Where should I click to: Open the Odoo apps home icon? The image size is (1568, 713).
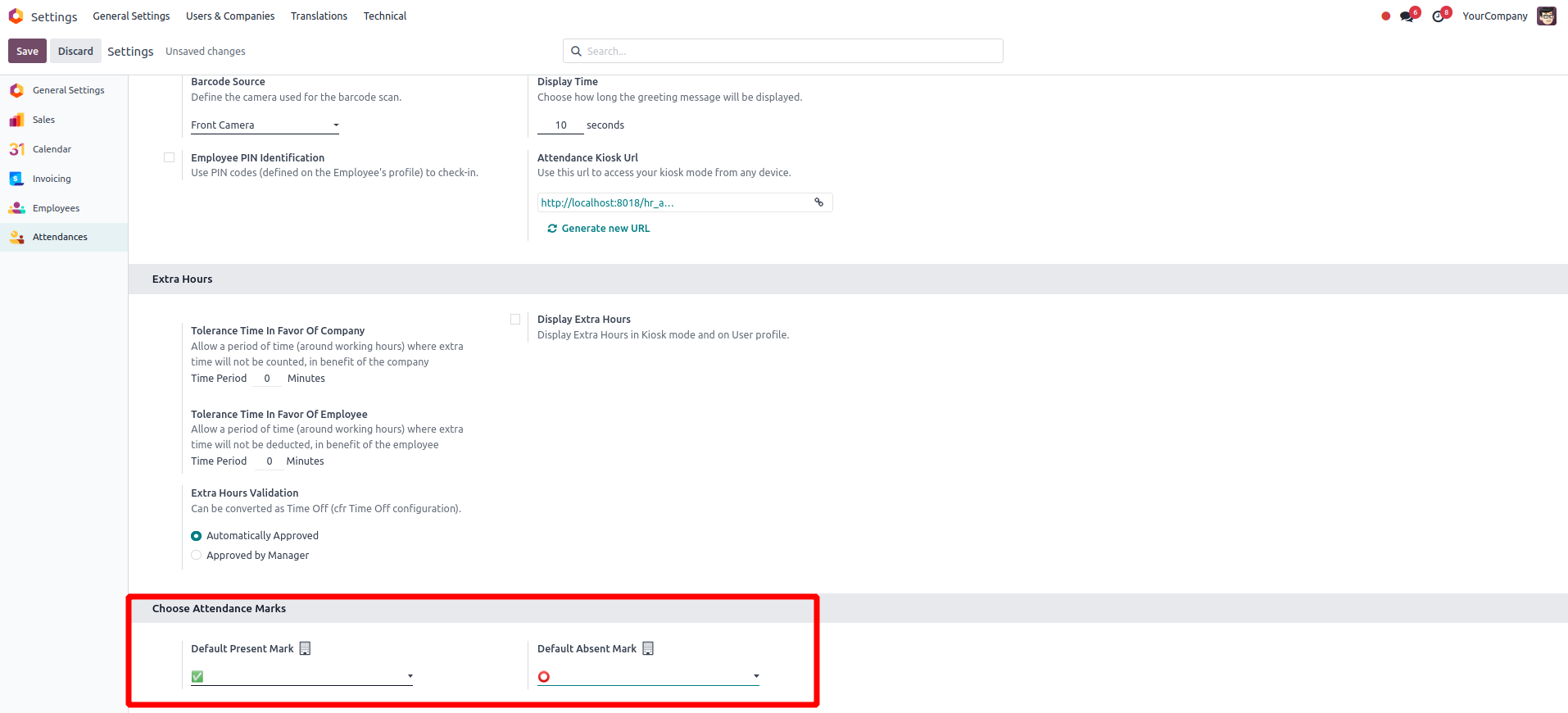click(16, 16)
